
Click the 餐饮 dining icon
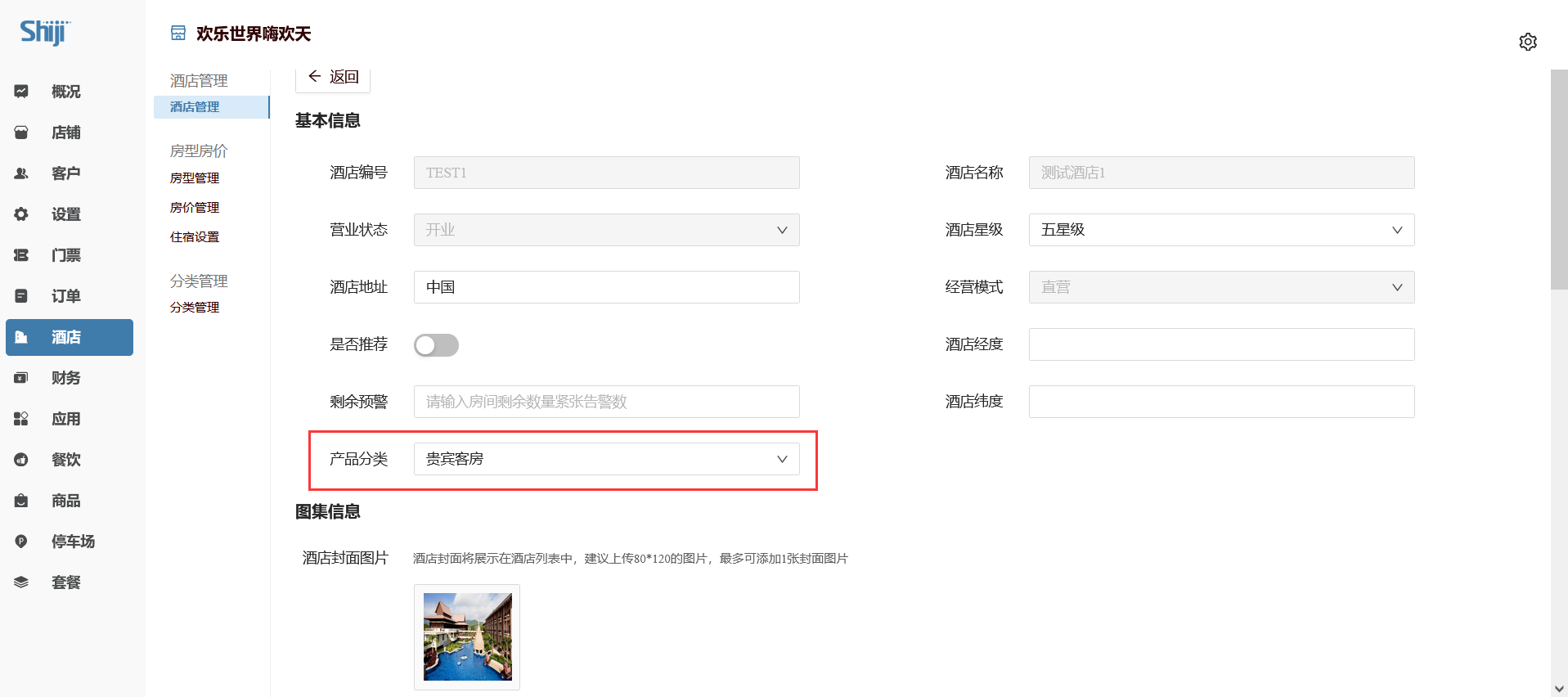tap(21, 460)
